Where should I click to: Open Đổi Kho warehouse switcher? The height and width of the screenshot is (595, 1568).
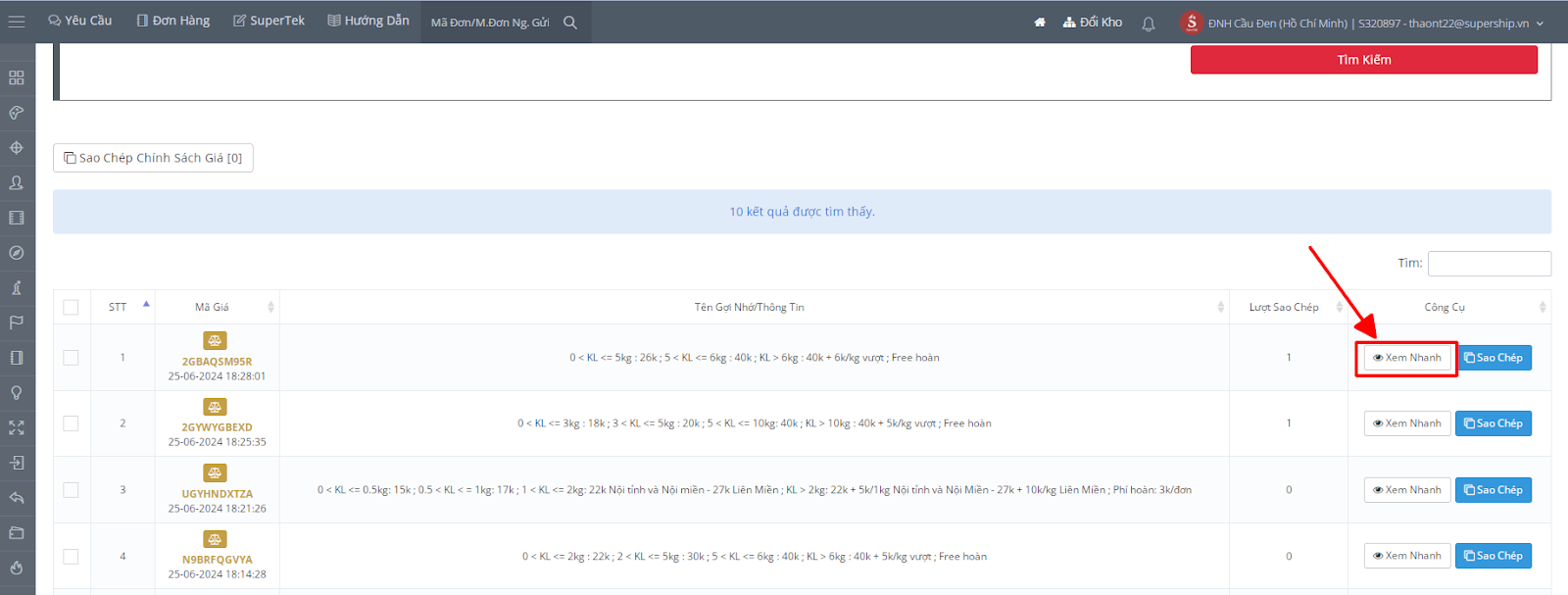pyautogui.click(x=1093, y=22)
